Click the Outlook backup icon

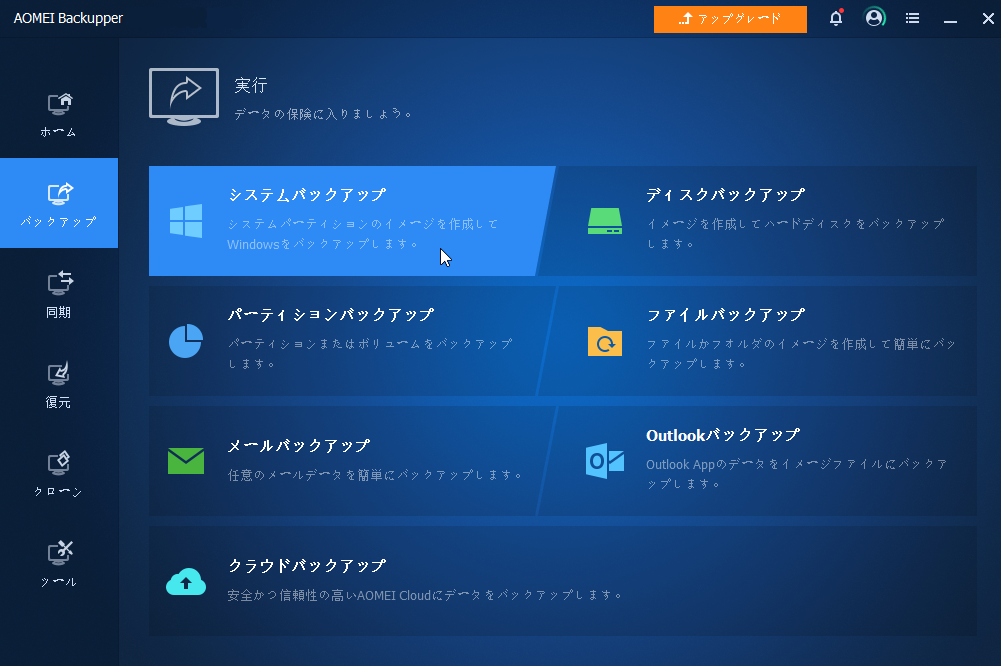click(605, 461)
